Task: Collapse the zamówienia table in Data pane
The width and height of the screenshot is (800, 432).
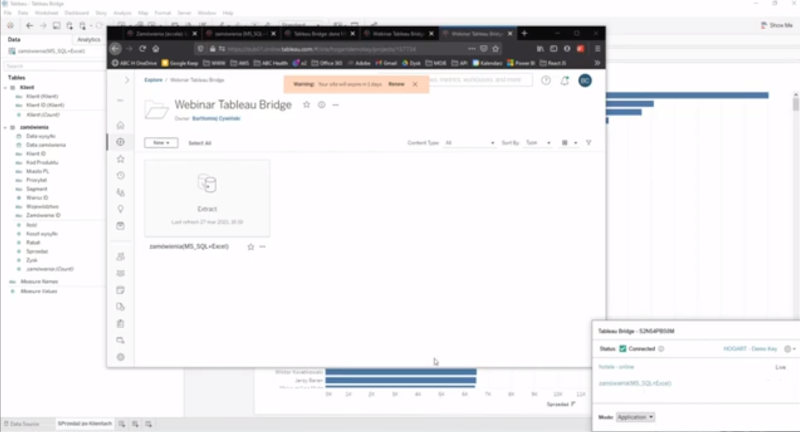Action: (x=6, y=128)
